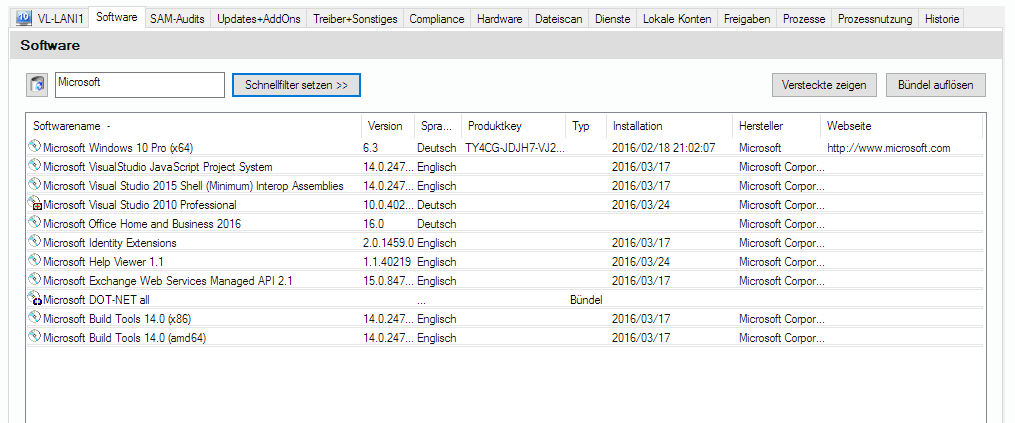Screen dimensions: 1015x423
Task: Open the Historie tab
Action: (942, 19)
